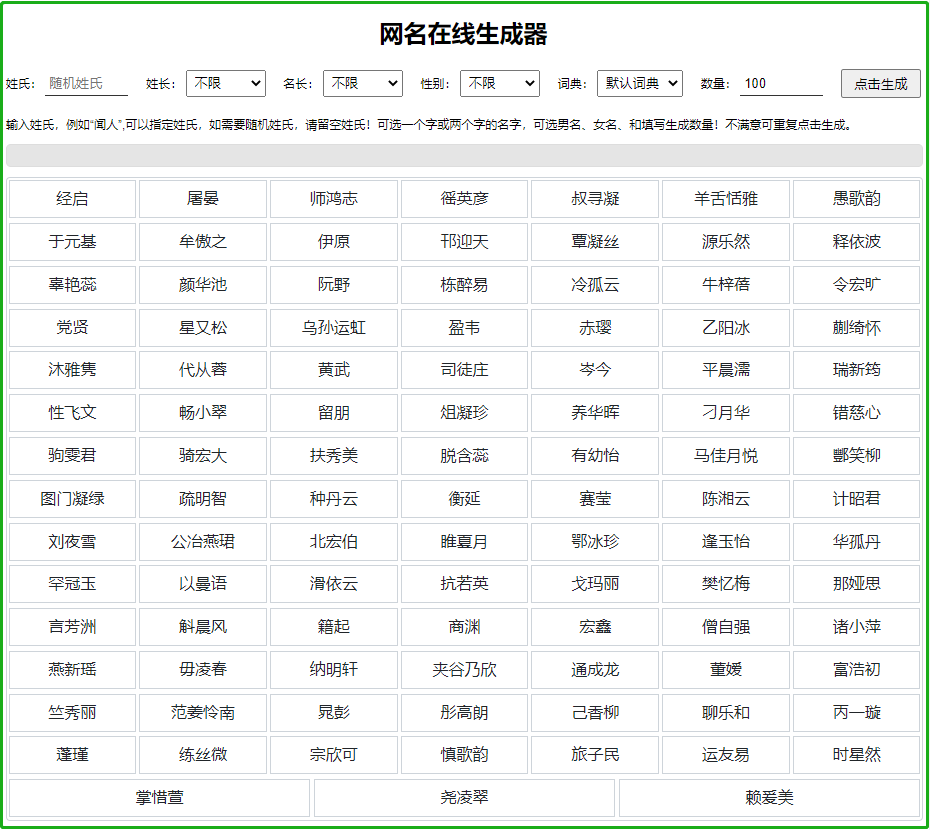Select the name 代从蓉
This screenshot has width=930, height=830.
click(203, 370)
